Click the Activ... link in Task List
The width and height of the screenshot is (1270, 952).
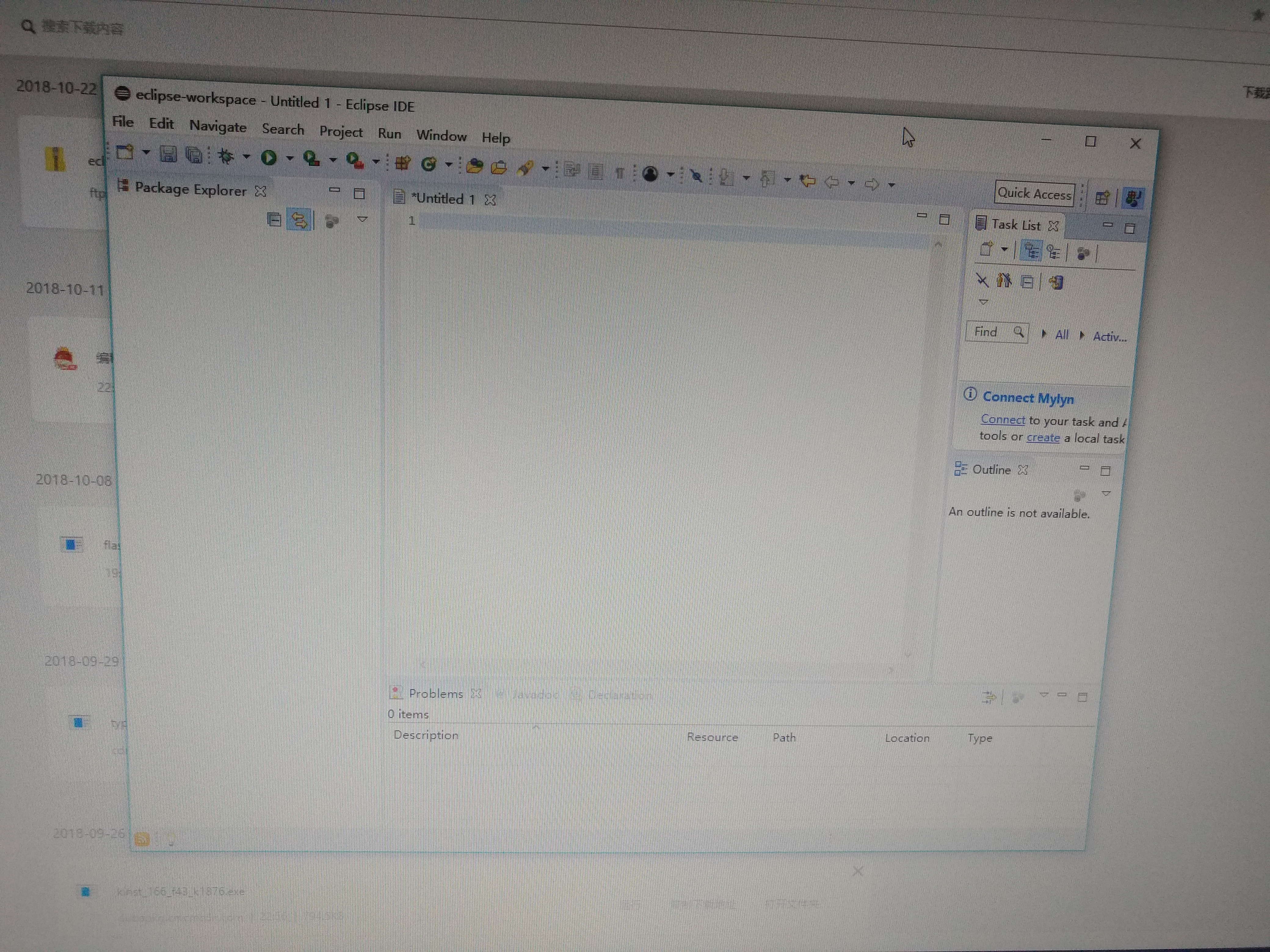[x=1110, y=337]
